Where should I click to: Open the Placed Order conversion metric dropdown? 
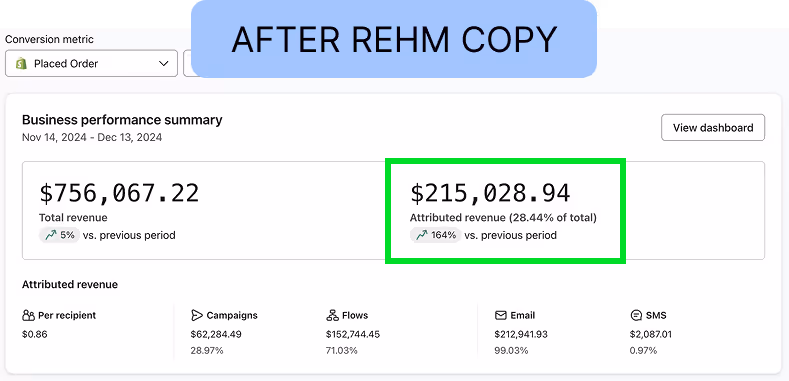92,63
